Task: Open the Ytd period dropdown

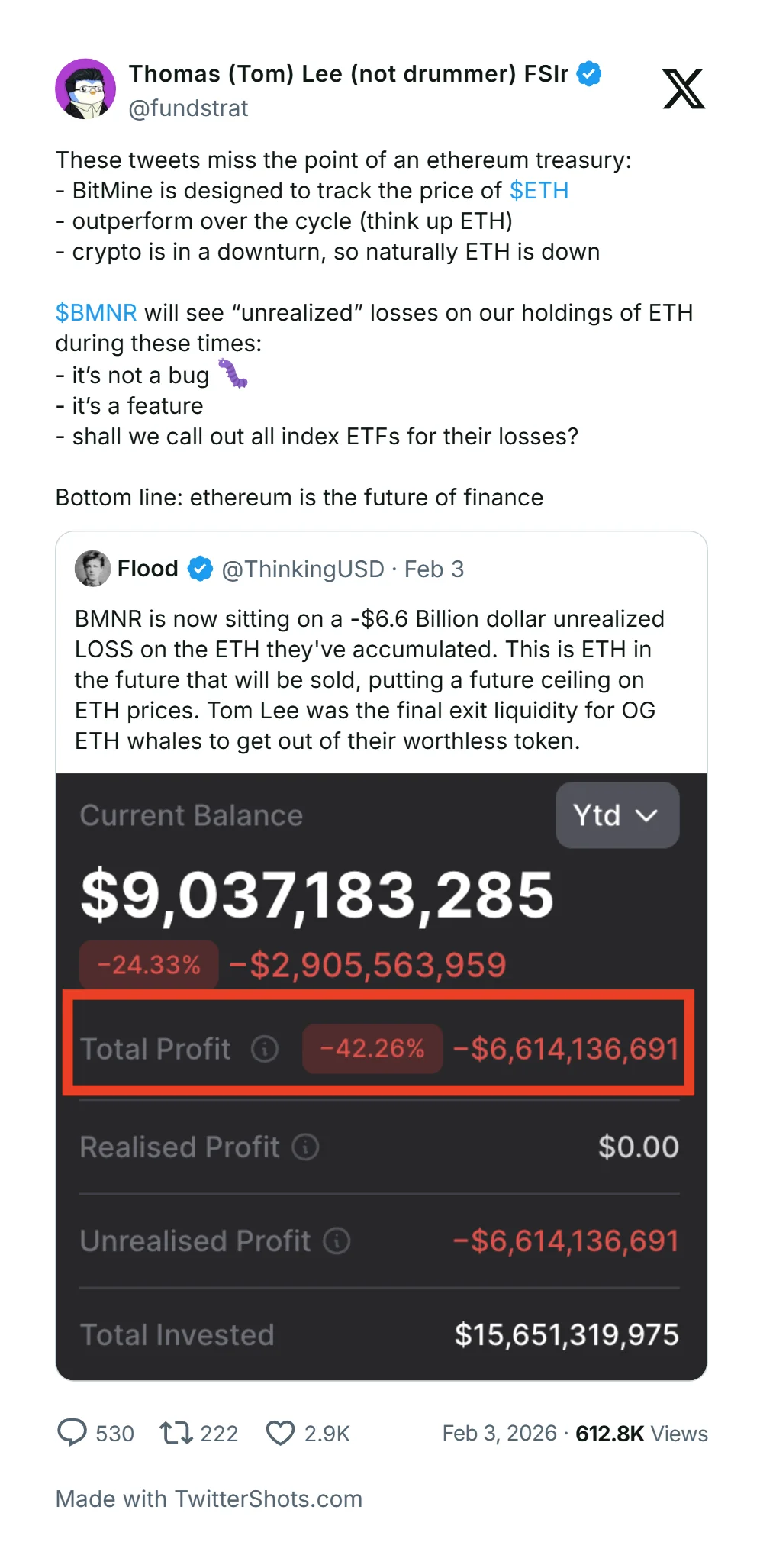Action: point(617,815)
